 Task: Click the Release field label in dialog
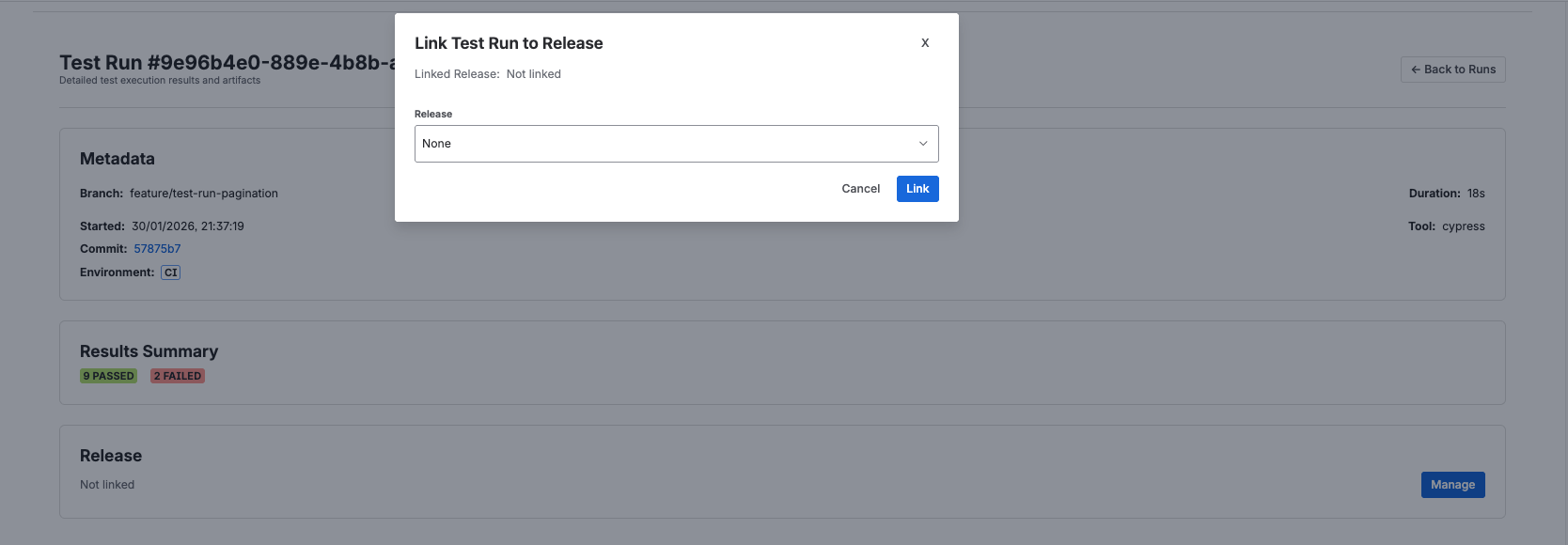(433, 115)
